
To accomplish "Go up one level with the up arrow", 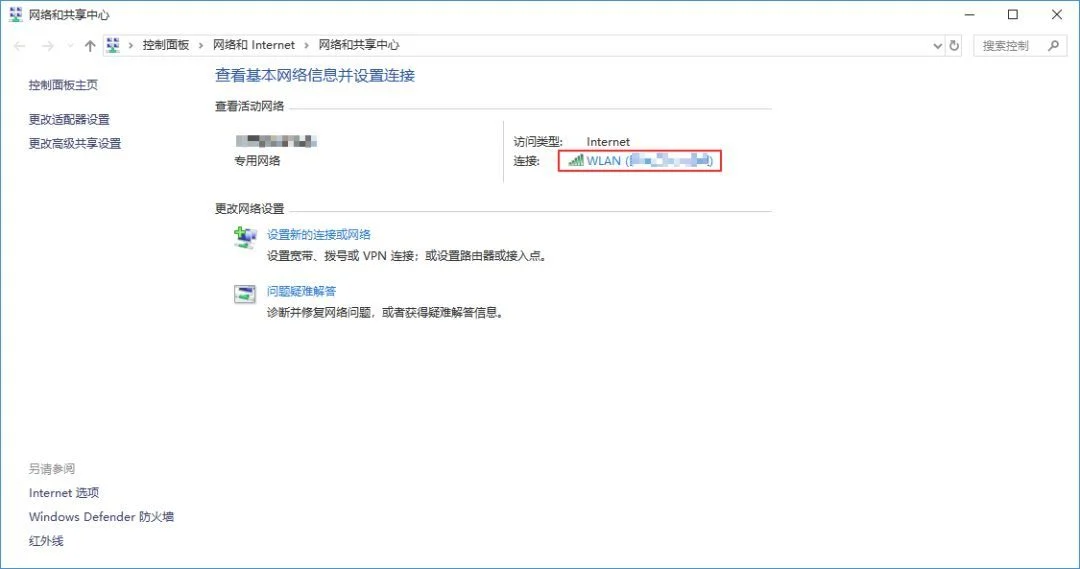I will click(x=90, y=46).
